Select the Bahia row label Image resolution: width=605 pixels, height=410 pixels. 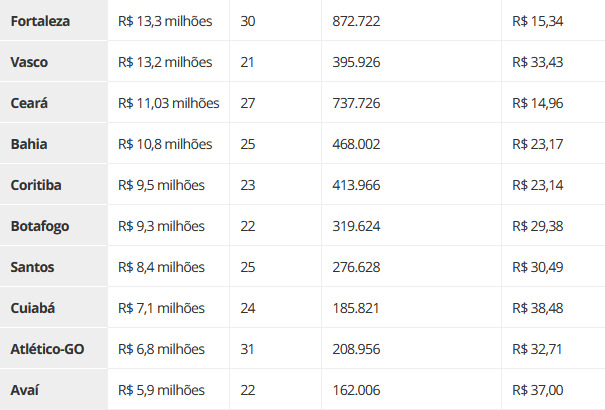click(x=53, y=144)
